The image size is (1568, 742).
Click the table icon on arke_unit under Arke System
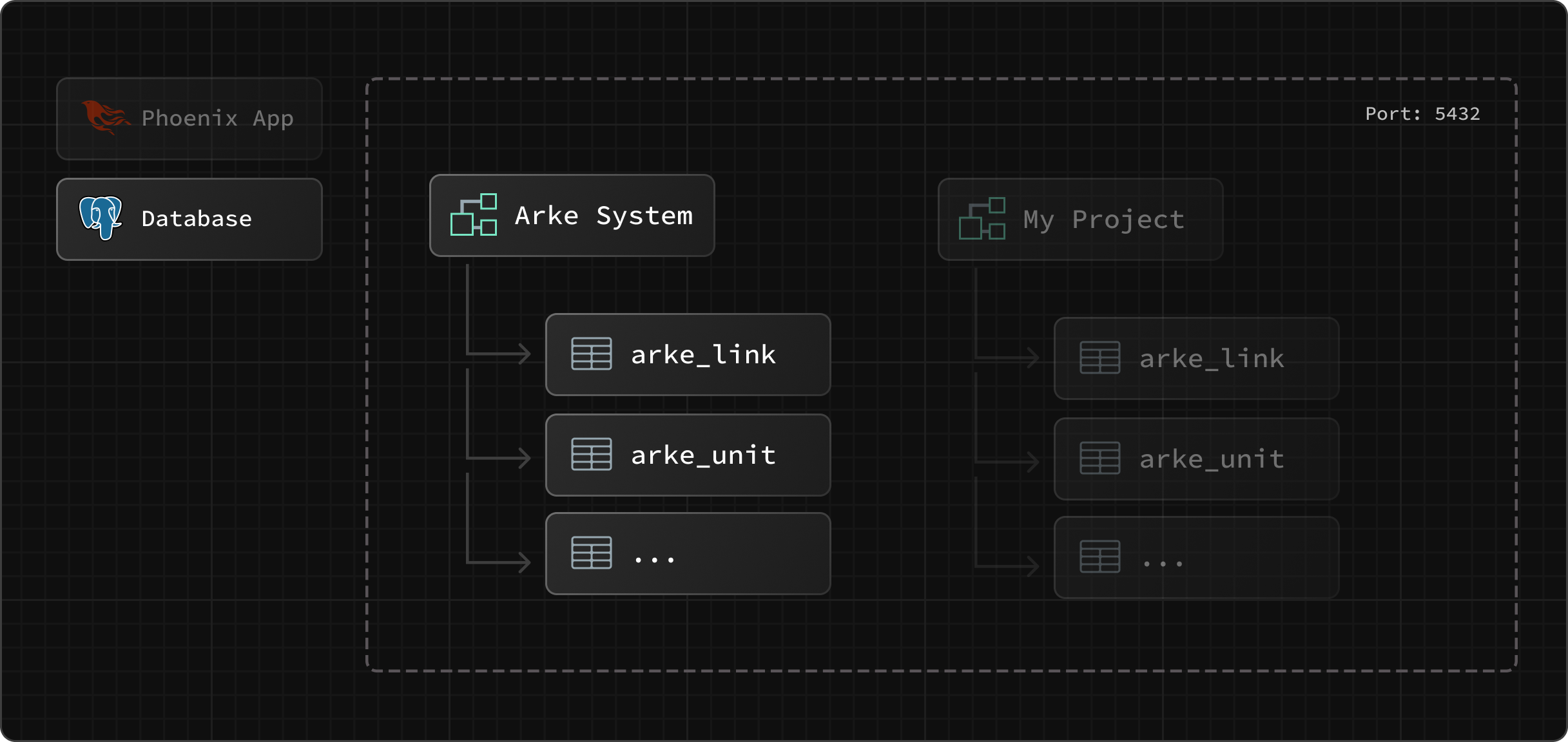[591, 455]
